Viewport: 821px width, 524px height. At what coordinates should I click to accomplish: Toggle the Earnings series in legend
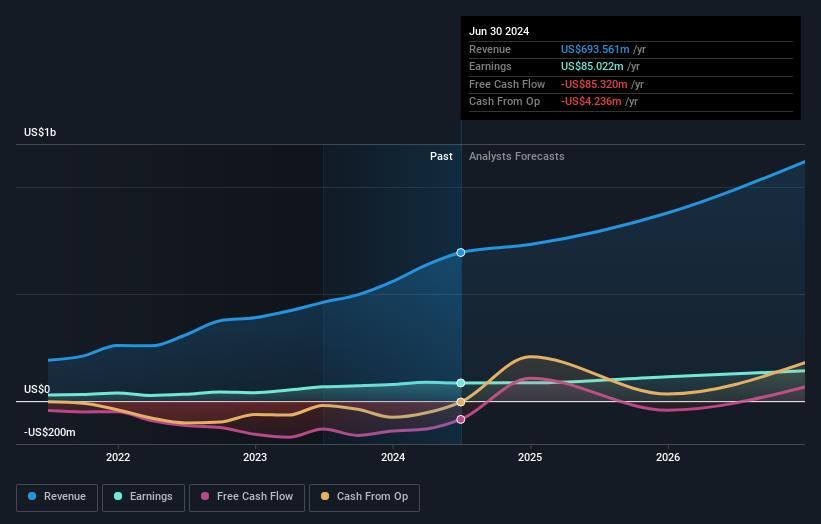pyautogui.click(x=142, y=497)
